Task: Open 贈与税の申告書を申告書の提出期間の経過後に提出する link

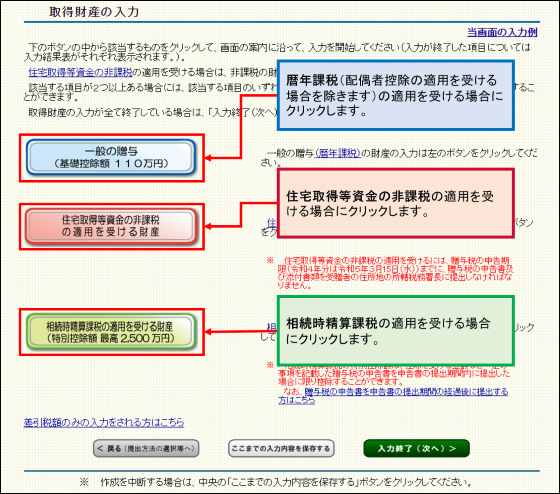Action: point(406,392)
